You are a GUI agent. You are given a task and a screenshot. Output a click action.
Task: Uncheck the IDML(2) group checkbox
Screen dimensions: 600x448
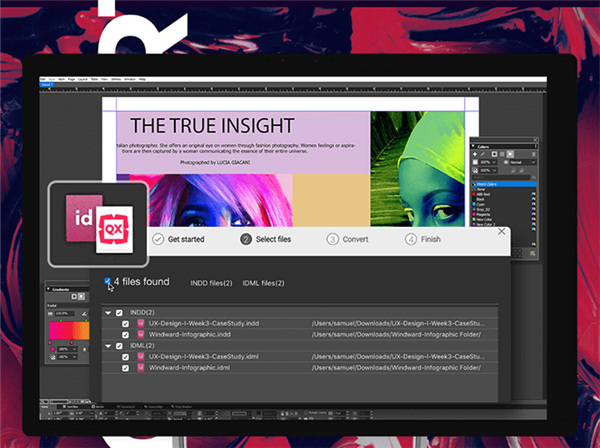click(x=119, y=346)
